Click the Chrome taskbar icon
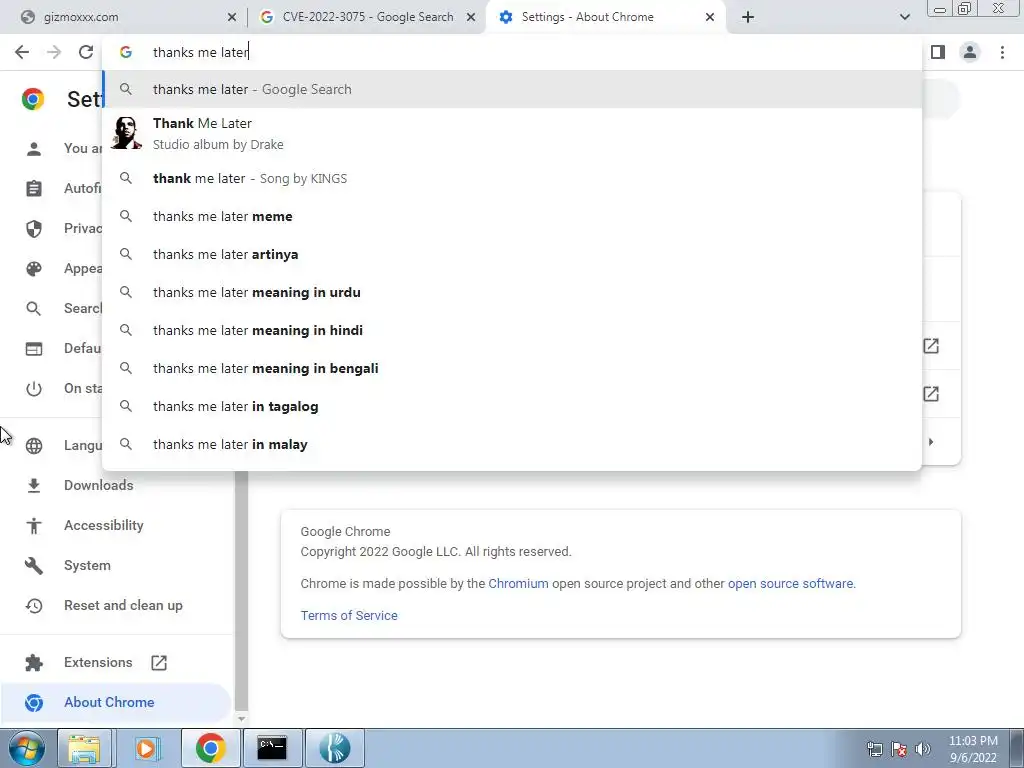This screenshot has width=1024, height=768. (x=210, y=748)
